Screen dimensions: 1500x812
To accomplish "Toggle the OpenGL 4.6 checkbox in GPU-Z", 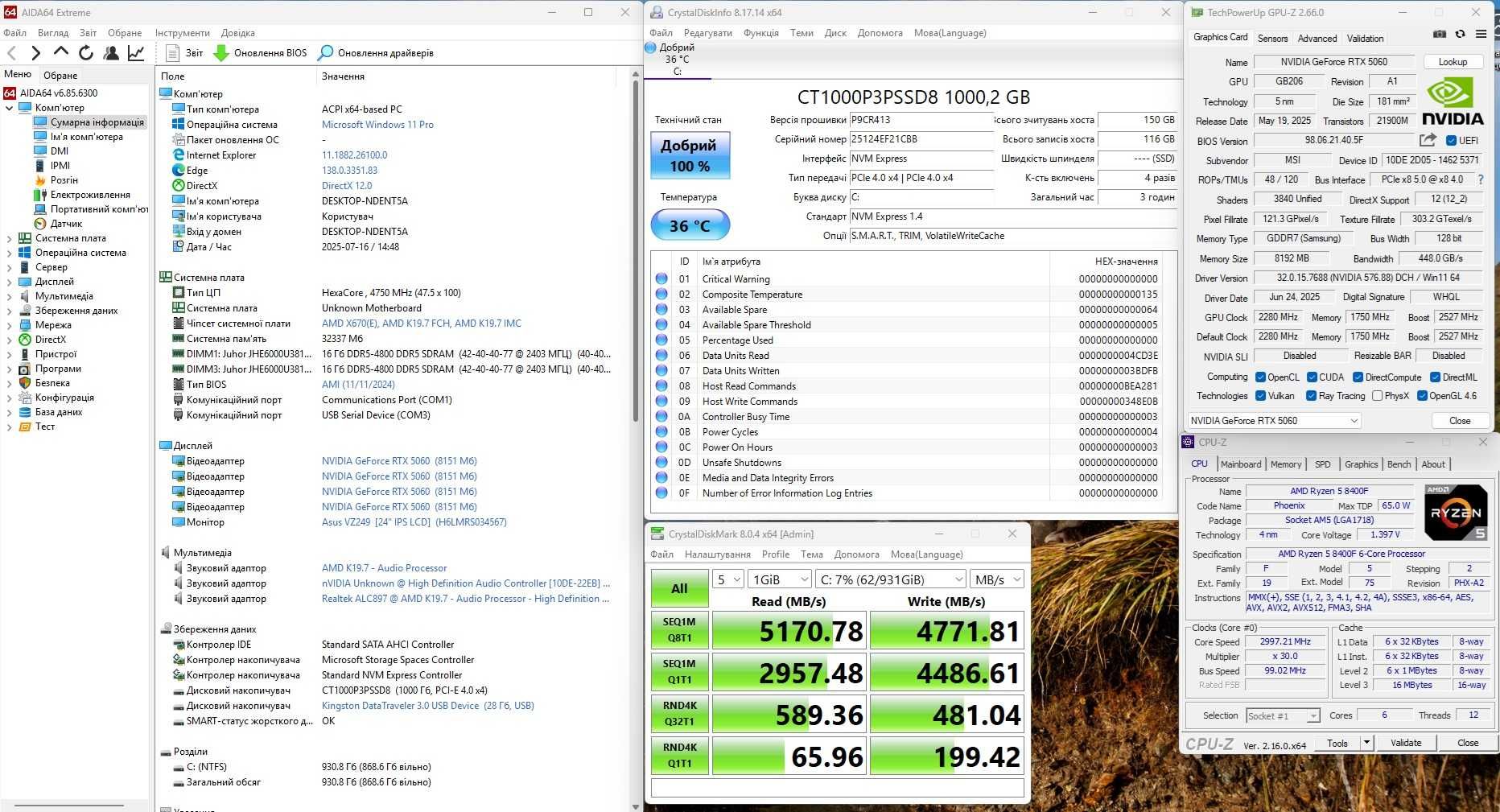I will coord(1422,395).
